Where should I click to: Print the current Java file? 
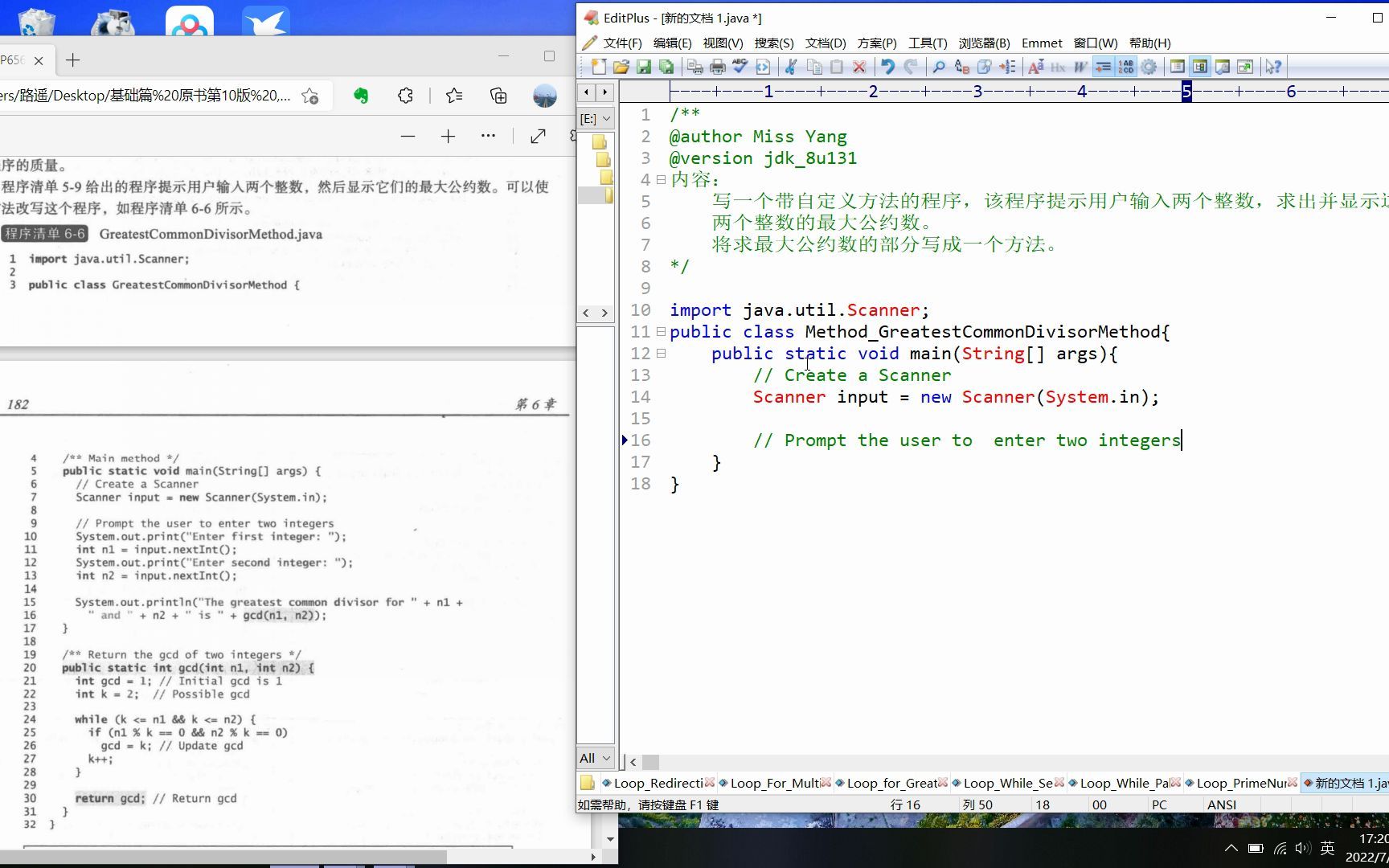(x=717, y=67)
